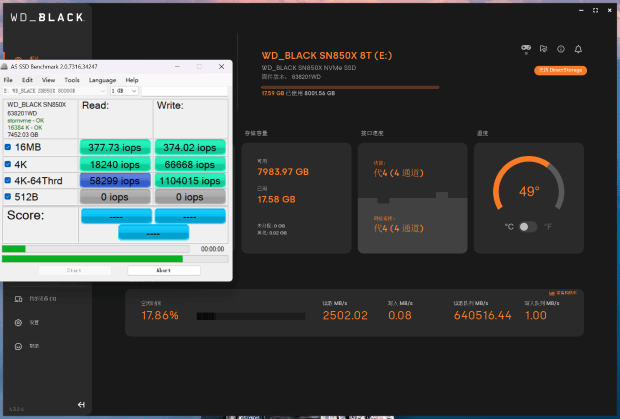Open the File menu in AS SSD
620x419 pixels.
(x=8, y=80)
